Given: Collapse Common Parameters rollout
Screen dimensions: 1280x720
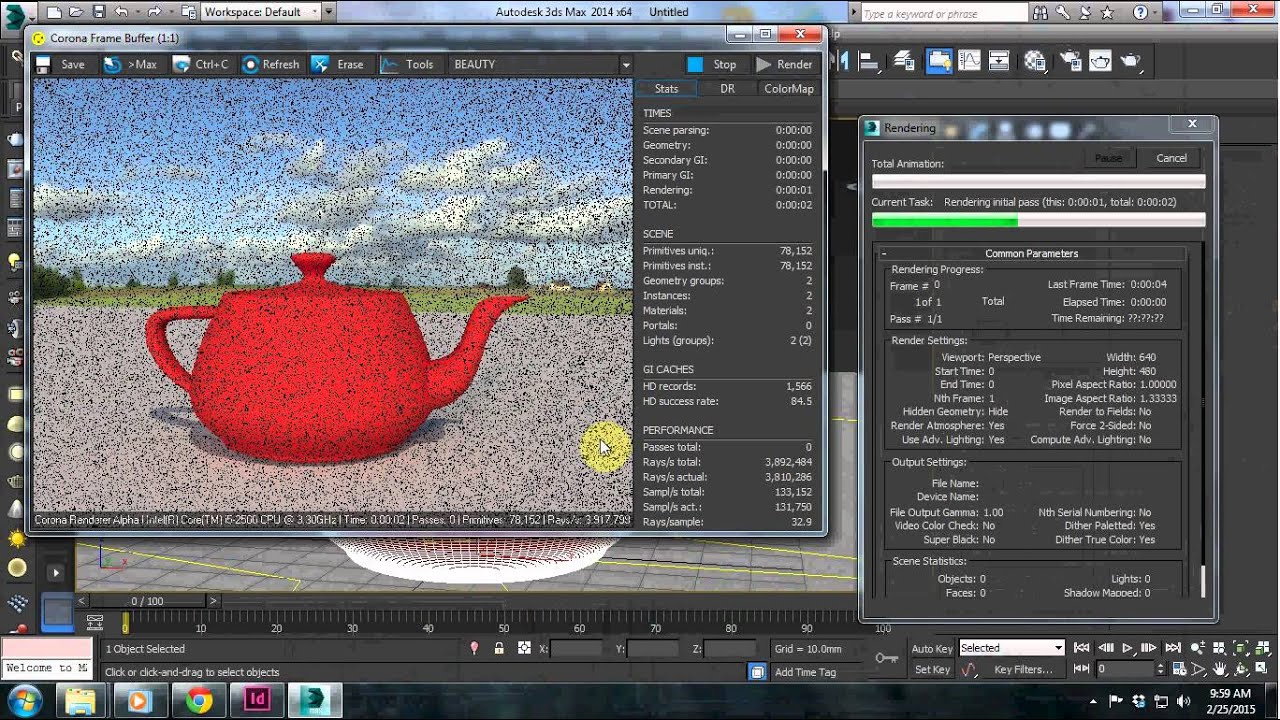Looking at the screenshot, I should point(1031,253).
